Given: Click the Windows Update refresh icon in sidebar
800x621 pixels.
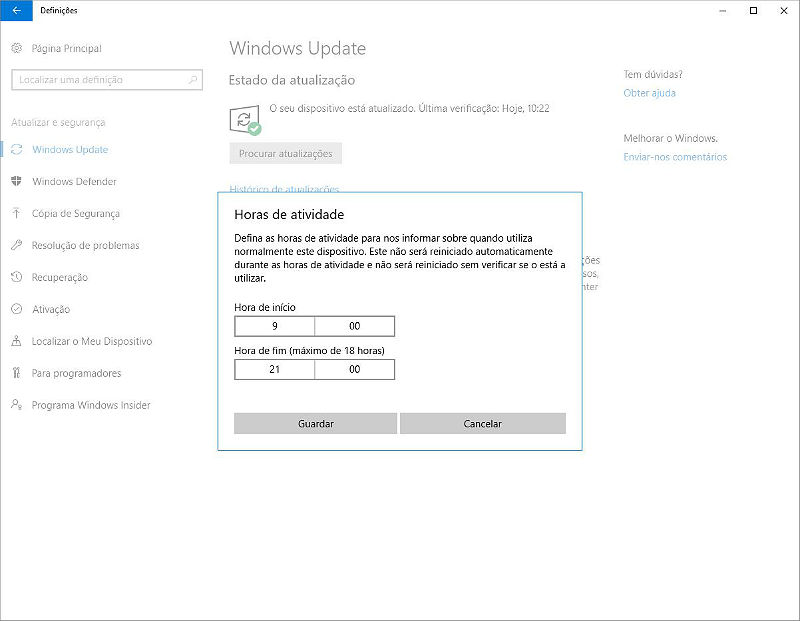Looking at the screenshot, I should click(17, 150).
